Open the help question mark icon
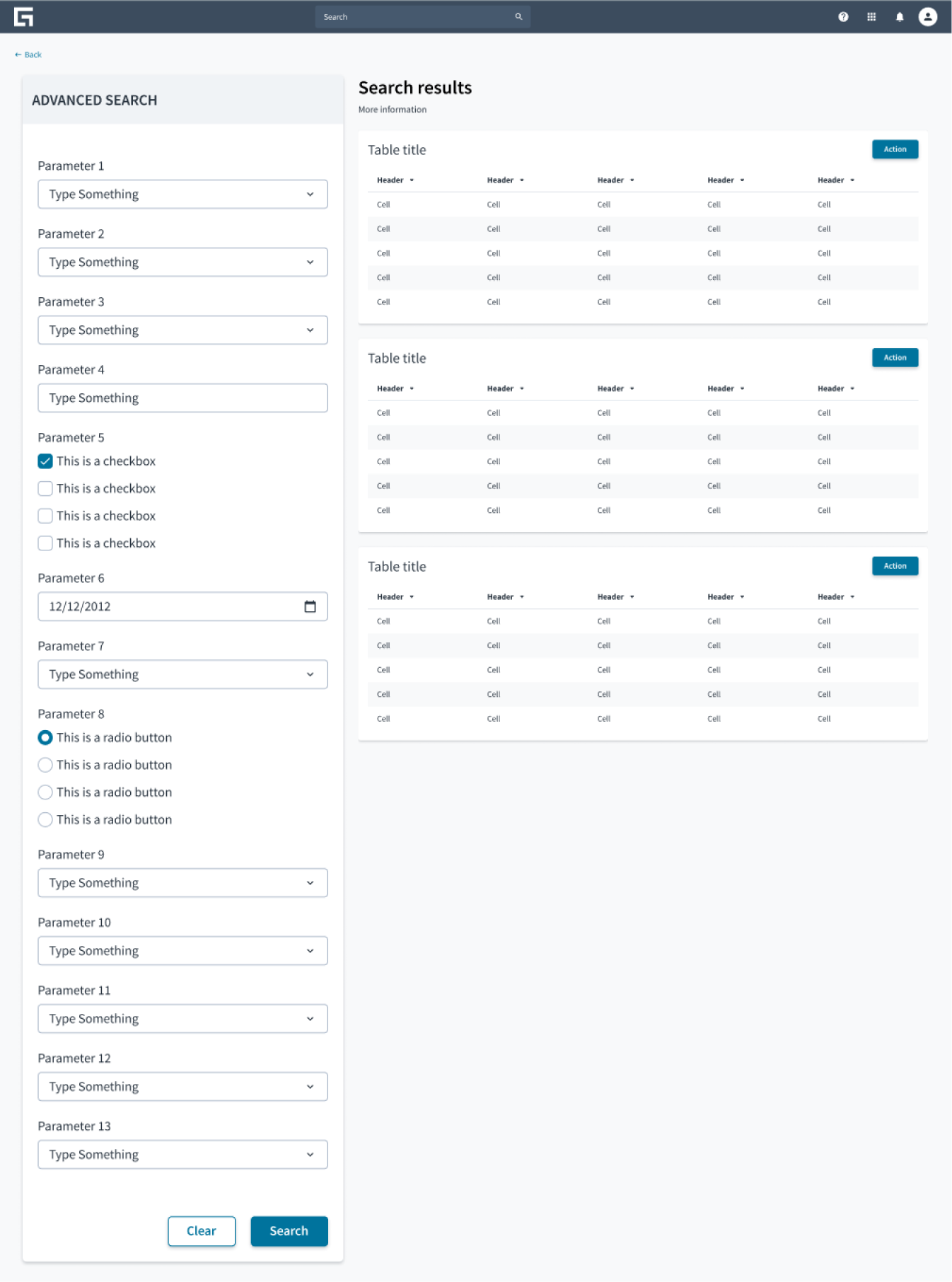The image size is (952, 1282). coord(843,16)
